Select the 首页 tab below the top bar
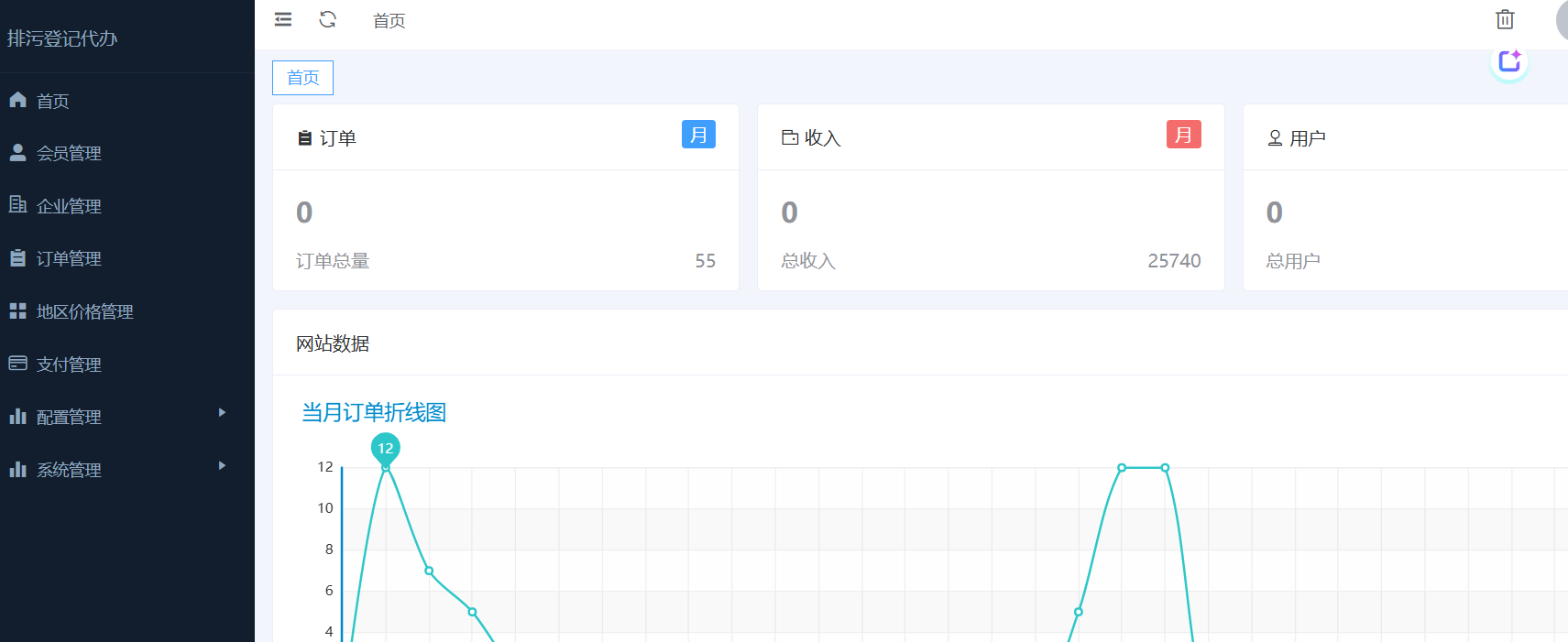1568x642 pixels. pos(302,78)
